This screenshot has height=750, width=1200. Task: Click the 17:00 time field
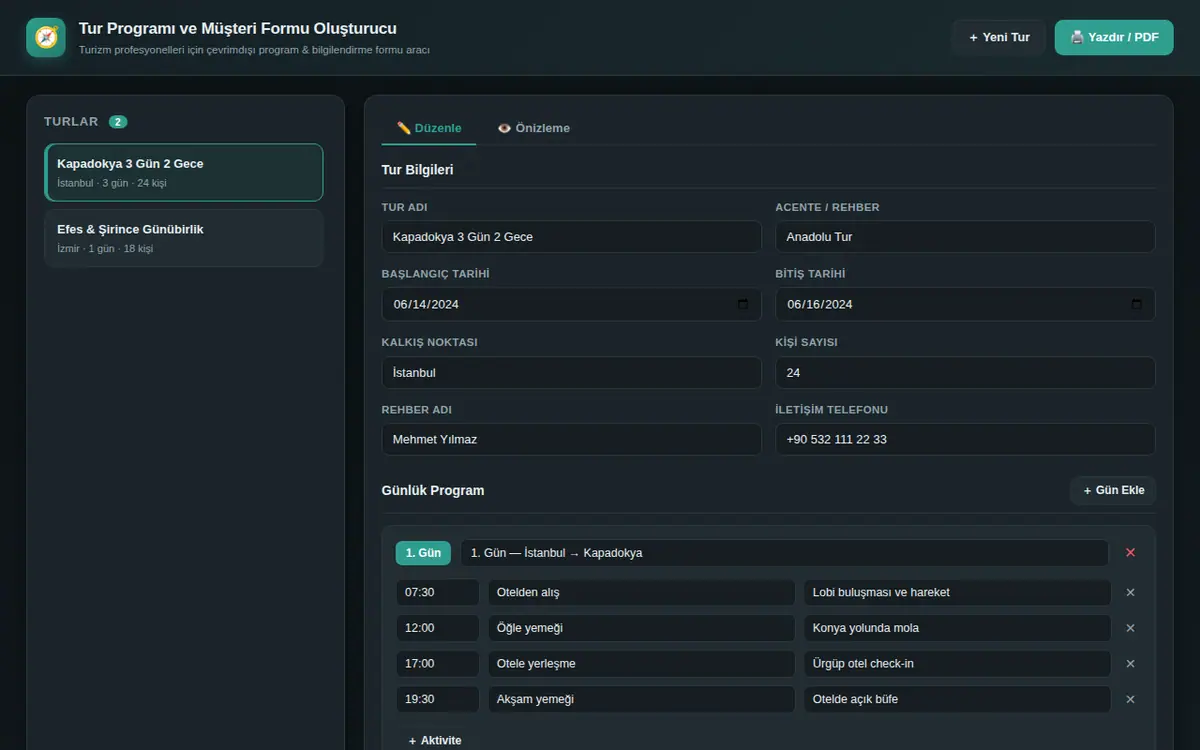(x=438, y=663)
